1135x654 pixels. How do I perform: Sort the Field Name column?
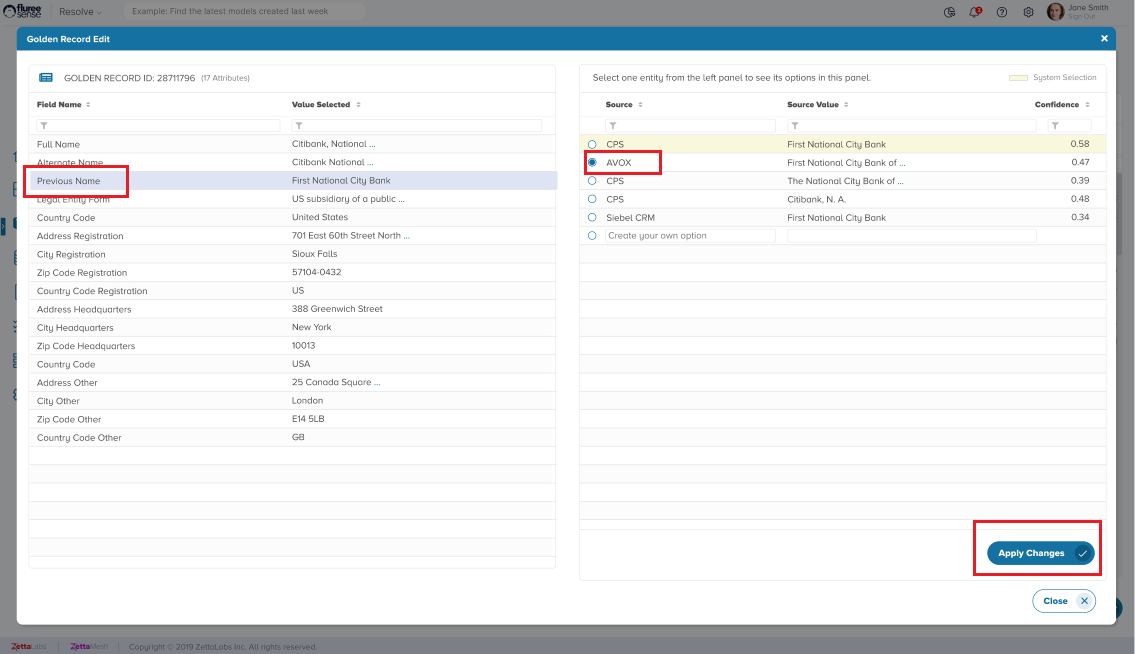pos(88,105)
